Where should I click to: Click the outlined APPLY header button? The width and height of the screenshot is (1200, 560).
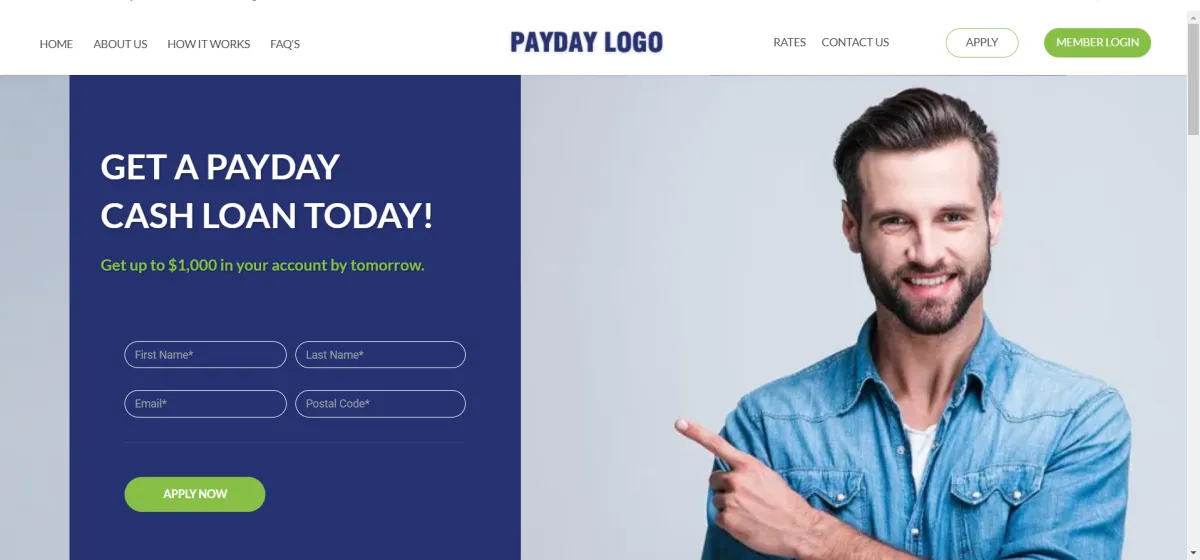click(982, 42)
